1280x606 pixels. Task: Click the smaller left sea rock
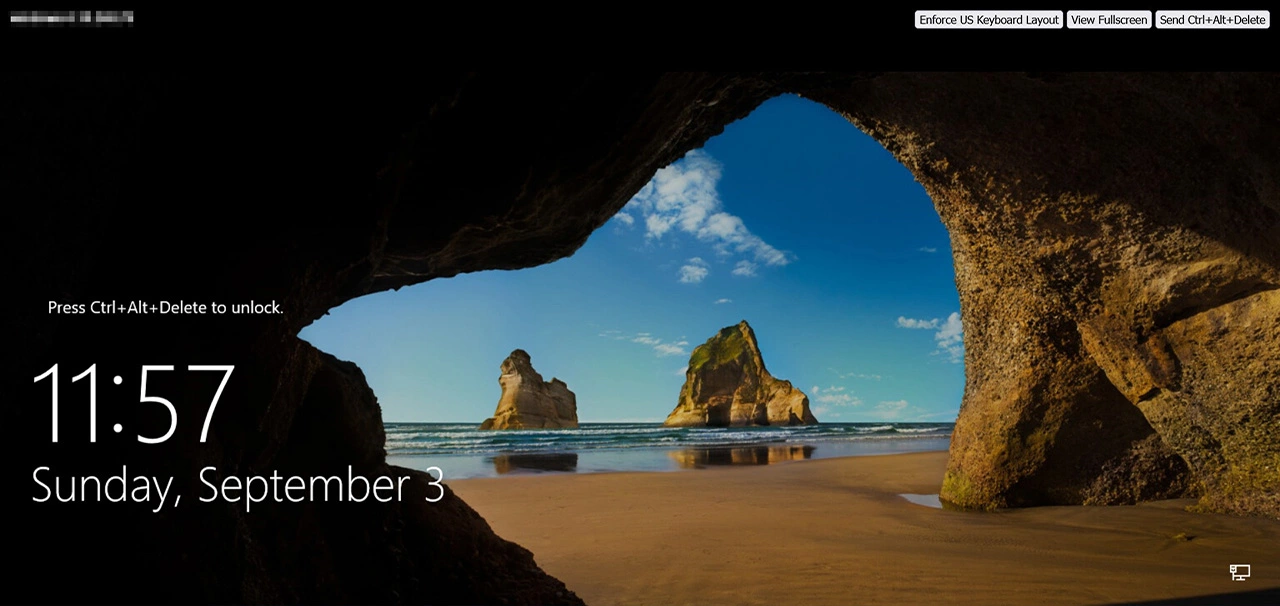pos(530,394)
